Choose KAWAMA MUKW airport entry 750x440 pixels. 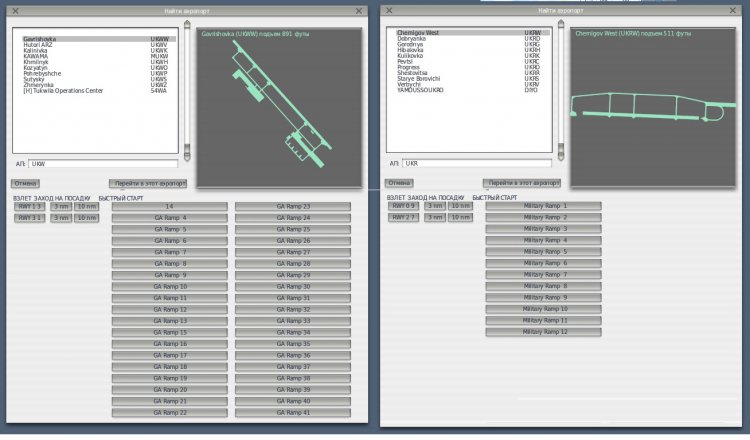[99, 56]
